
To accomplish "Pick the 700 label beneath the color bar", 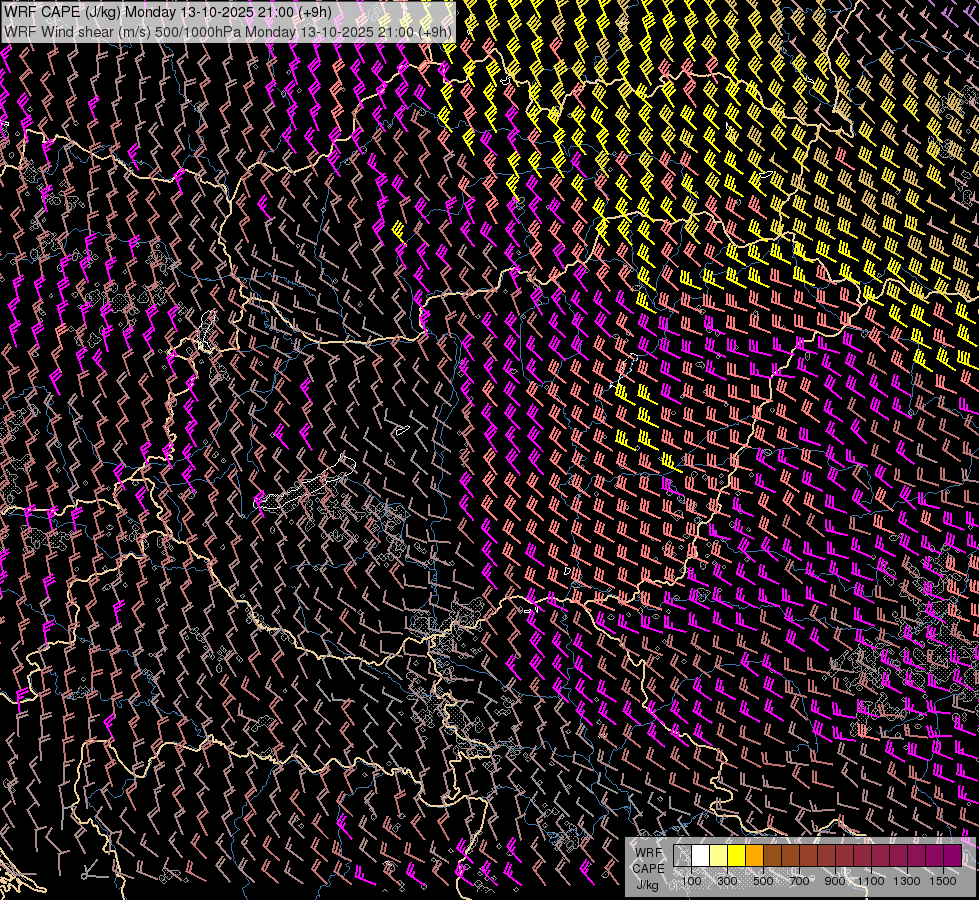I will 799,881.
